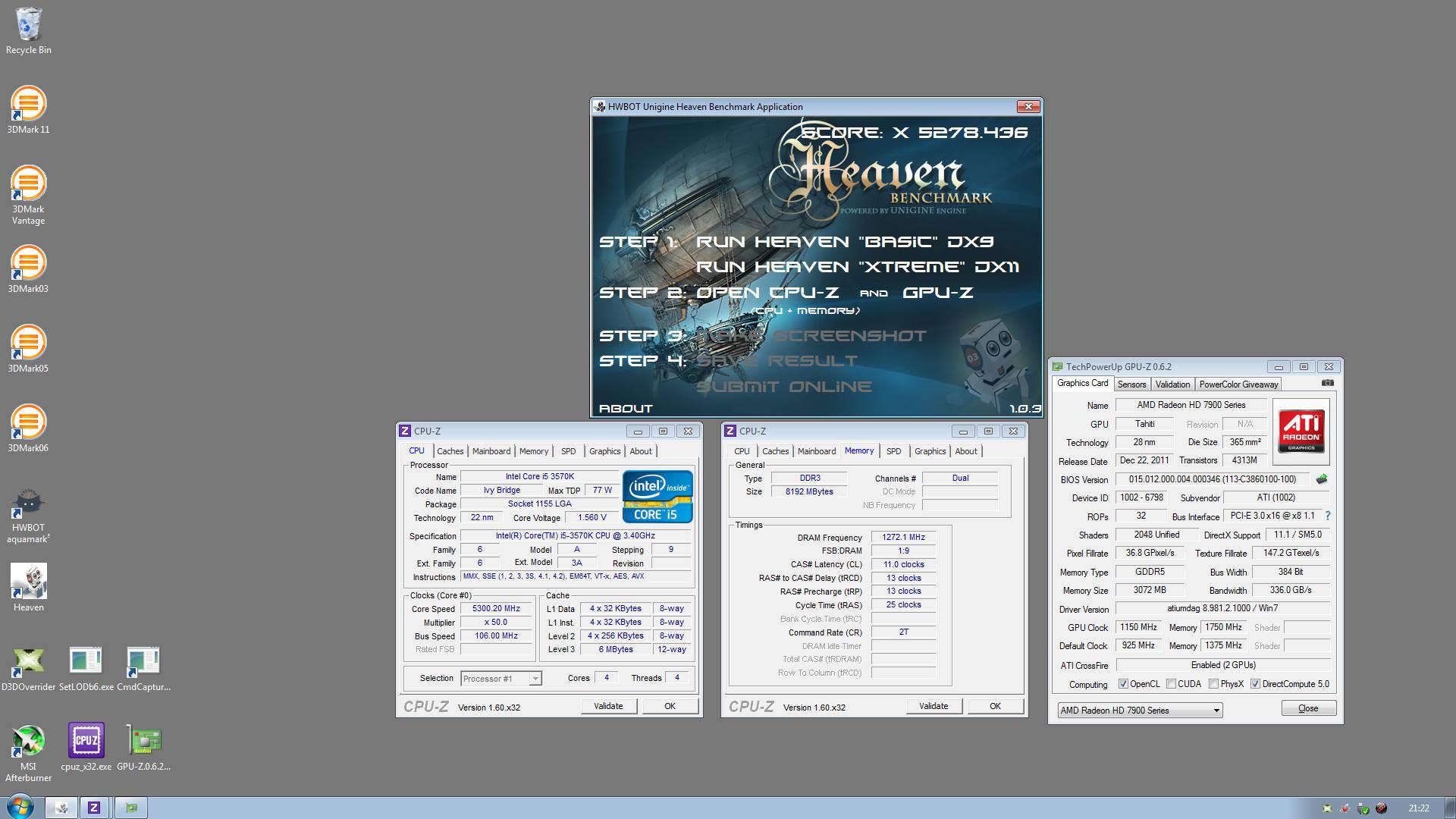Launch 3DMark06 desktop shortcut
Image resolution: width=1456 pixels, height=819 pixels.
(x=28, y=429)
